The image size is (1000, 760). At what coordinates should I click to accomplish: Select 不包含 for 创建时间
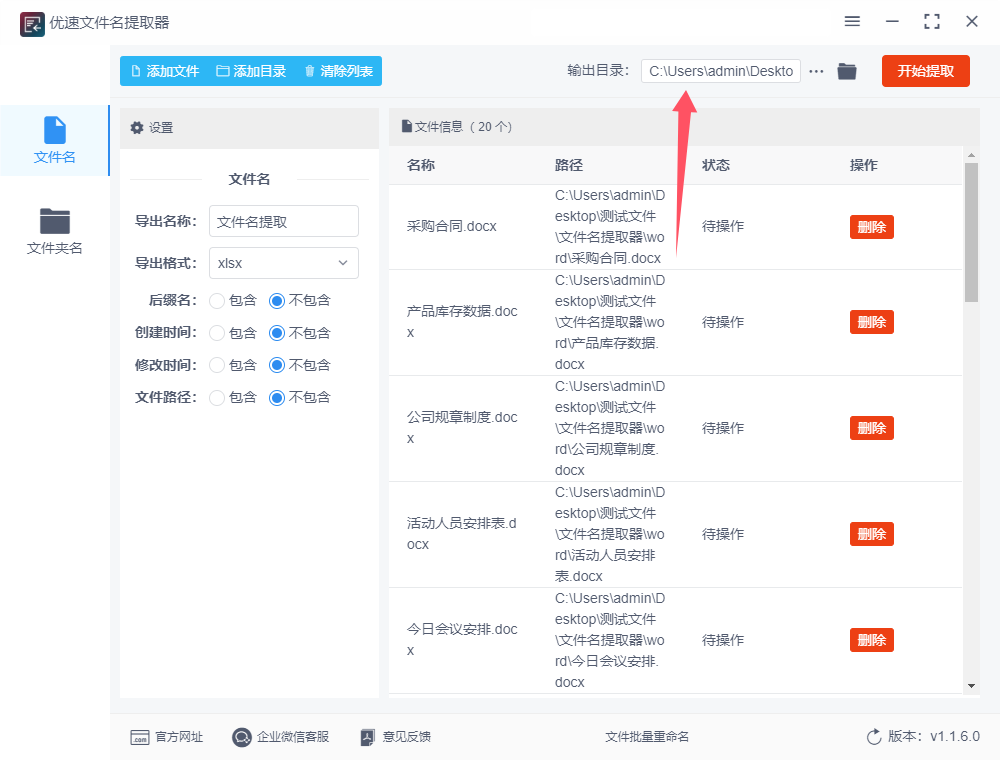[277, 333]
